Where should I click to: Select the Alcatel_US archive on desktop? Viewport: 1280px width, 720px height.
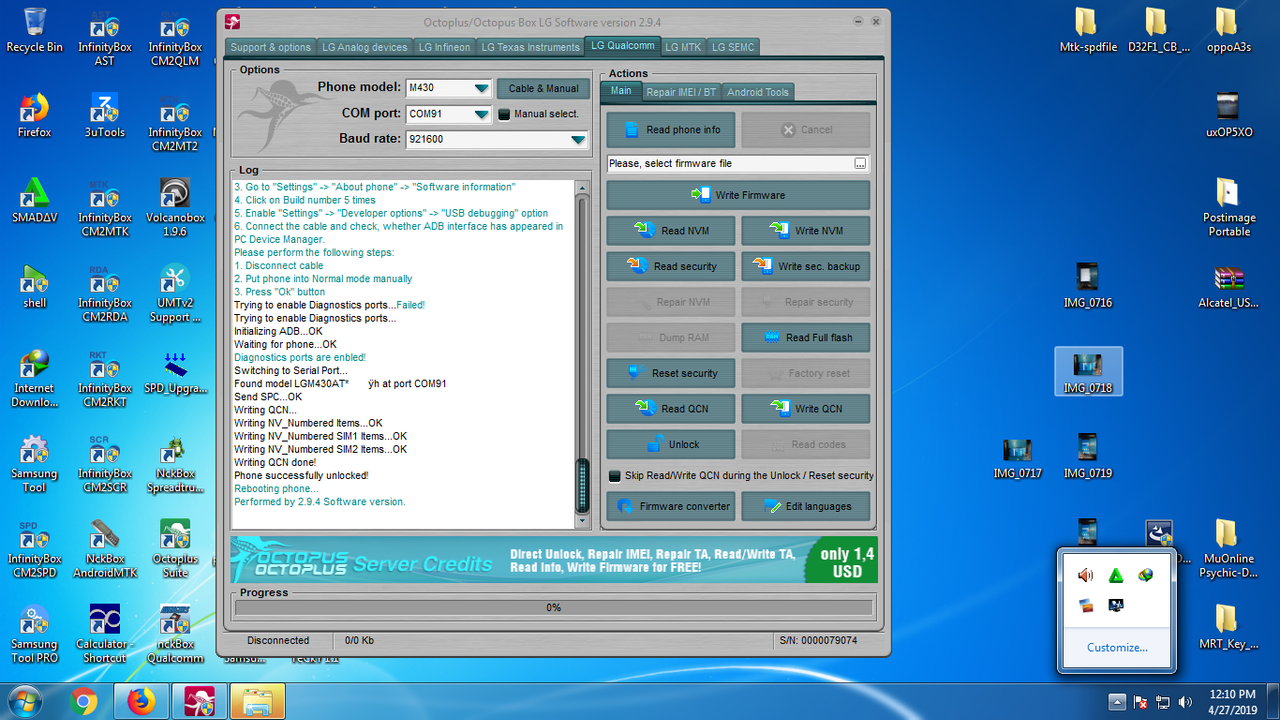pyautogui.click(x=1227, y=286)
